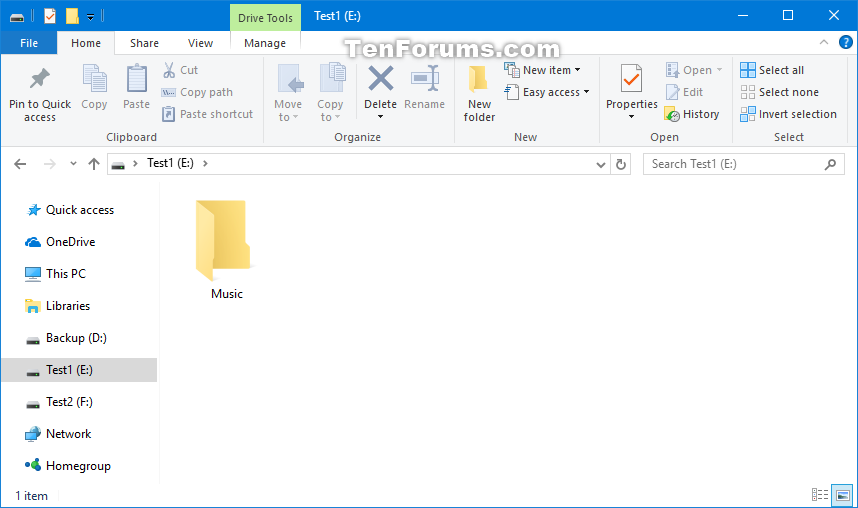858x508 pixels.
Task: Open the File menu tab
Action: [x=29, y=43]
